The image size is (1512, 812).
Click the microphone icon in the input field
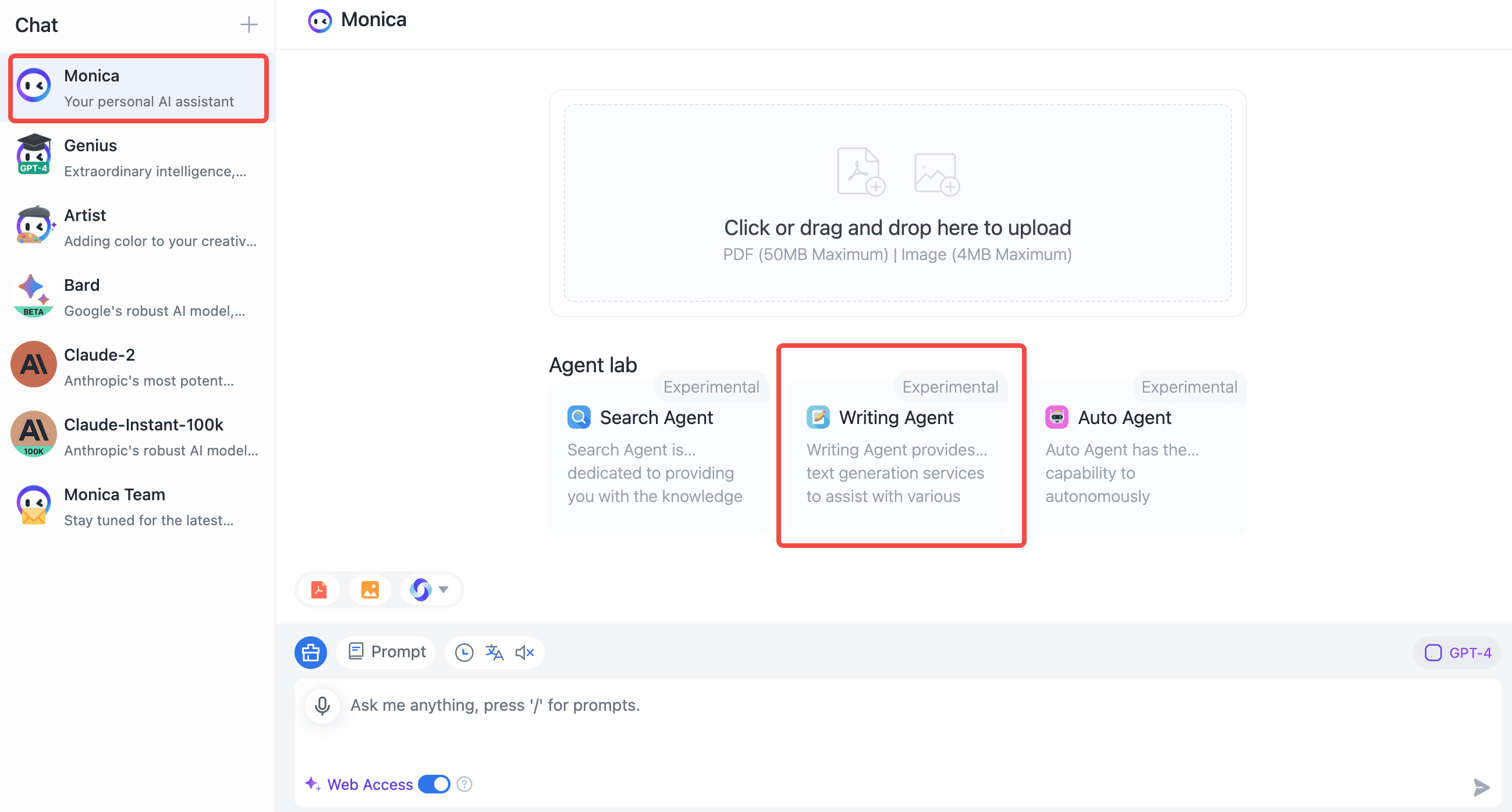[x=322, y=705]
